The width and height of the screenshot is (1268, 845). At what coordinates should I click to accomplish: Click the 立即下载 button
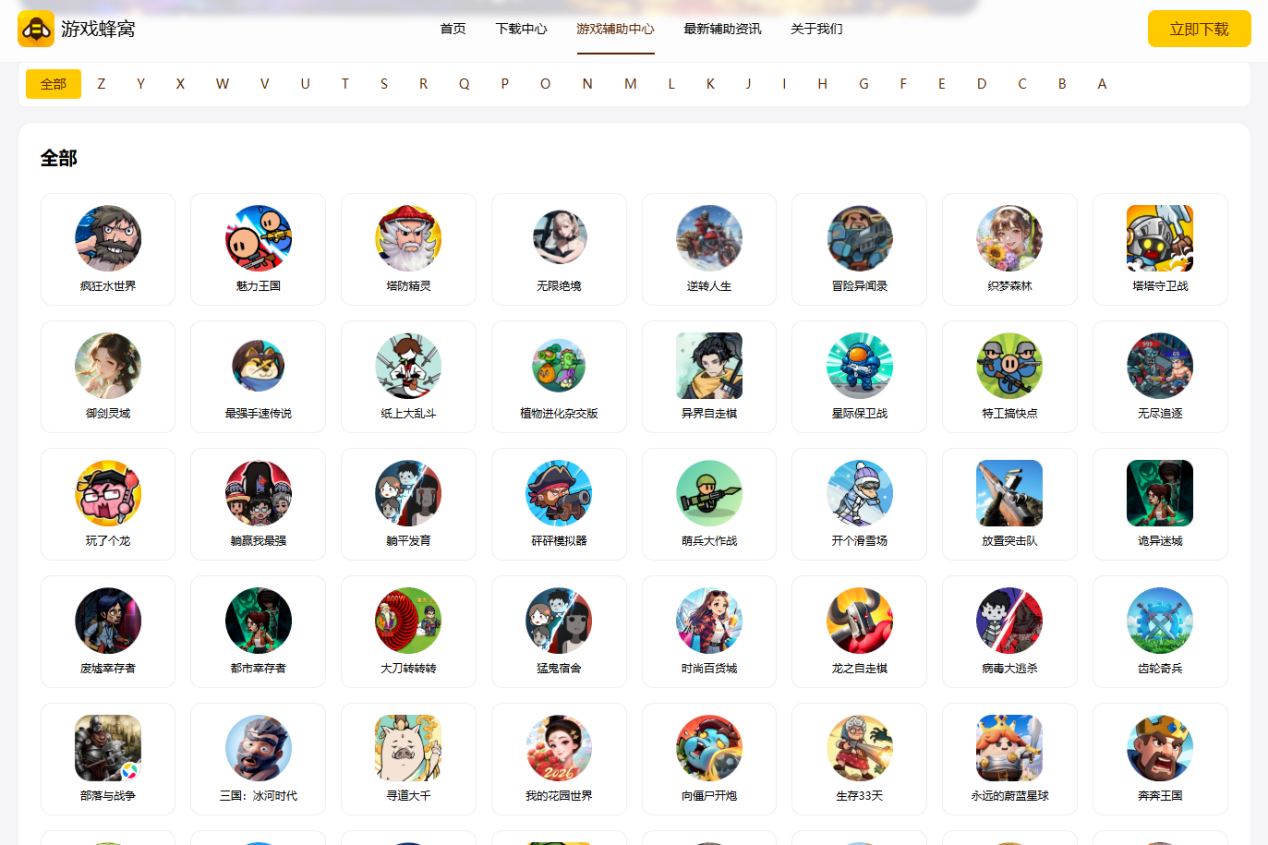(1199, 29)
